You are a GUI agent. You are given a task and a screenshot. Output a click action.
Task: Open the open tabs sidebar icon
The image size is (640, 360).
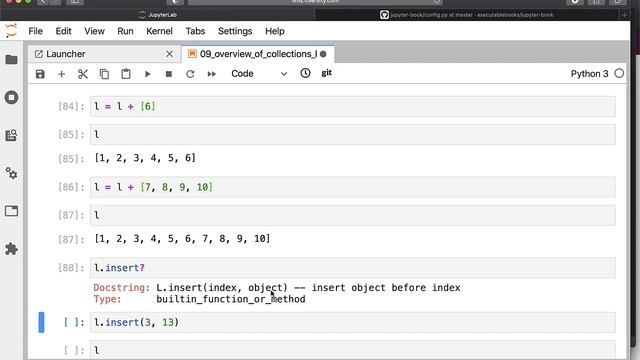(11, 211)
